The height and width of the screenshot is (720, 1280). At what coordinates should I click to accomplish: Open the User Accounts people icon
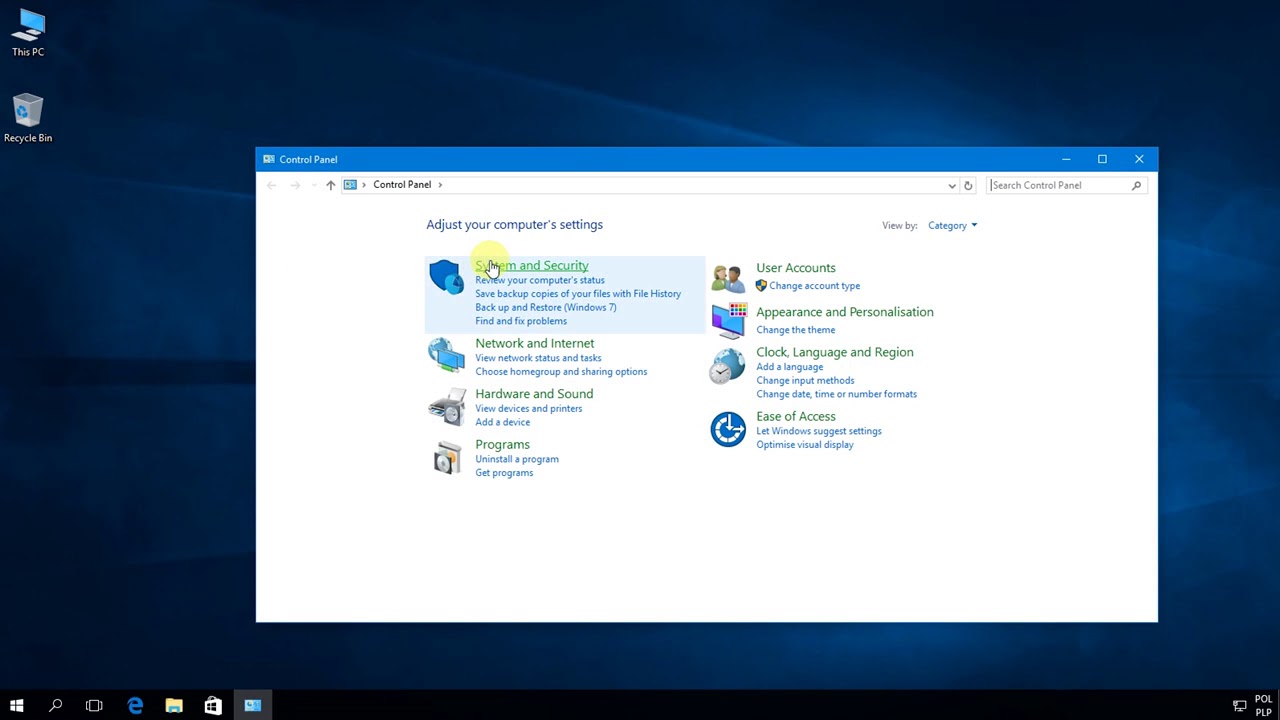coord(728,278)
